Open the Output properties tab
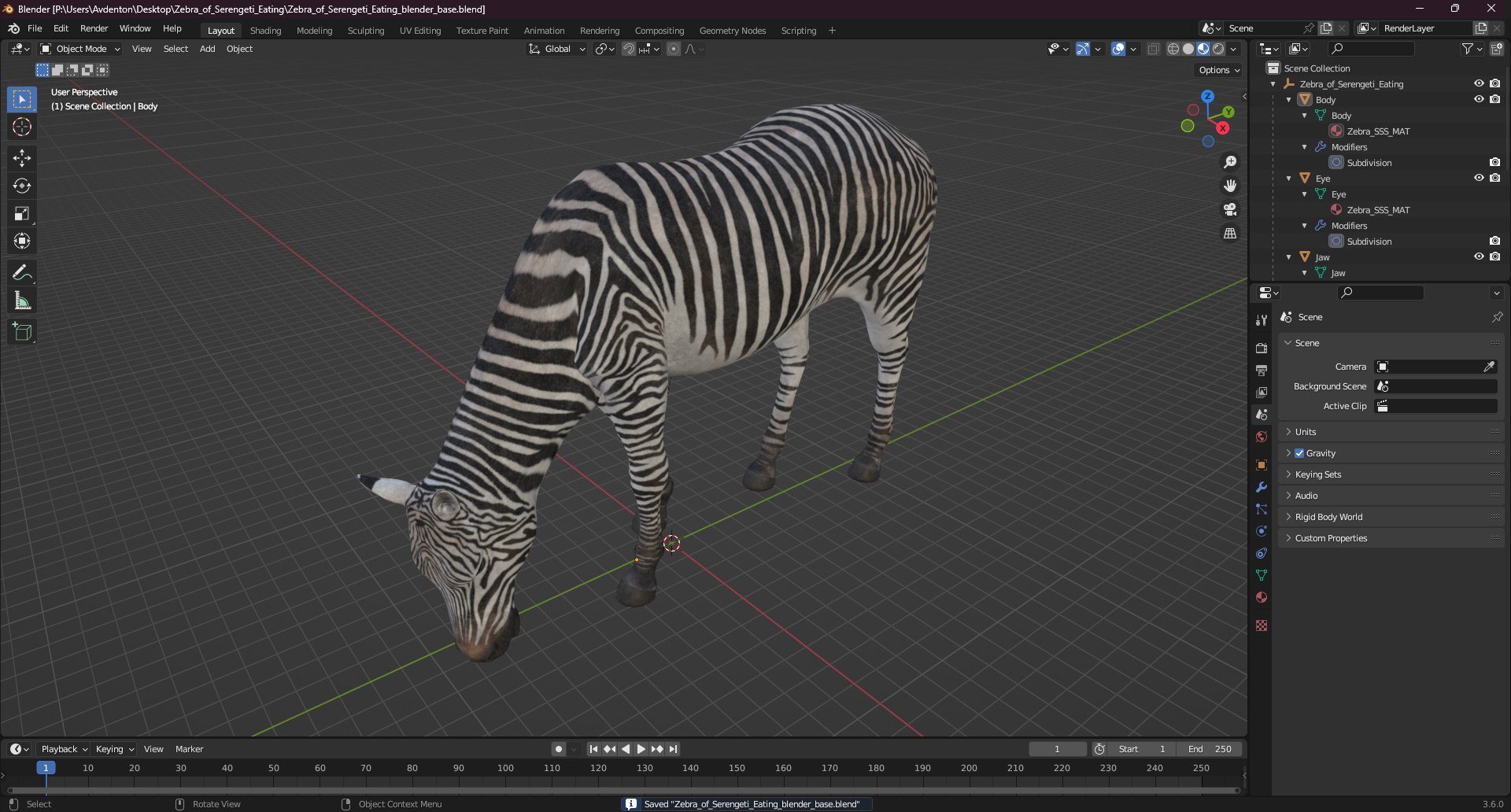1511x812 pixels. pyautogui.click(x=1262, y=371)
